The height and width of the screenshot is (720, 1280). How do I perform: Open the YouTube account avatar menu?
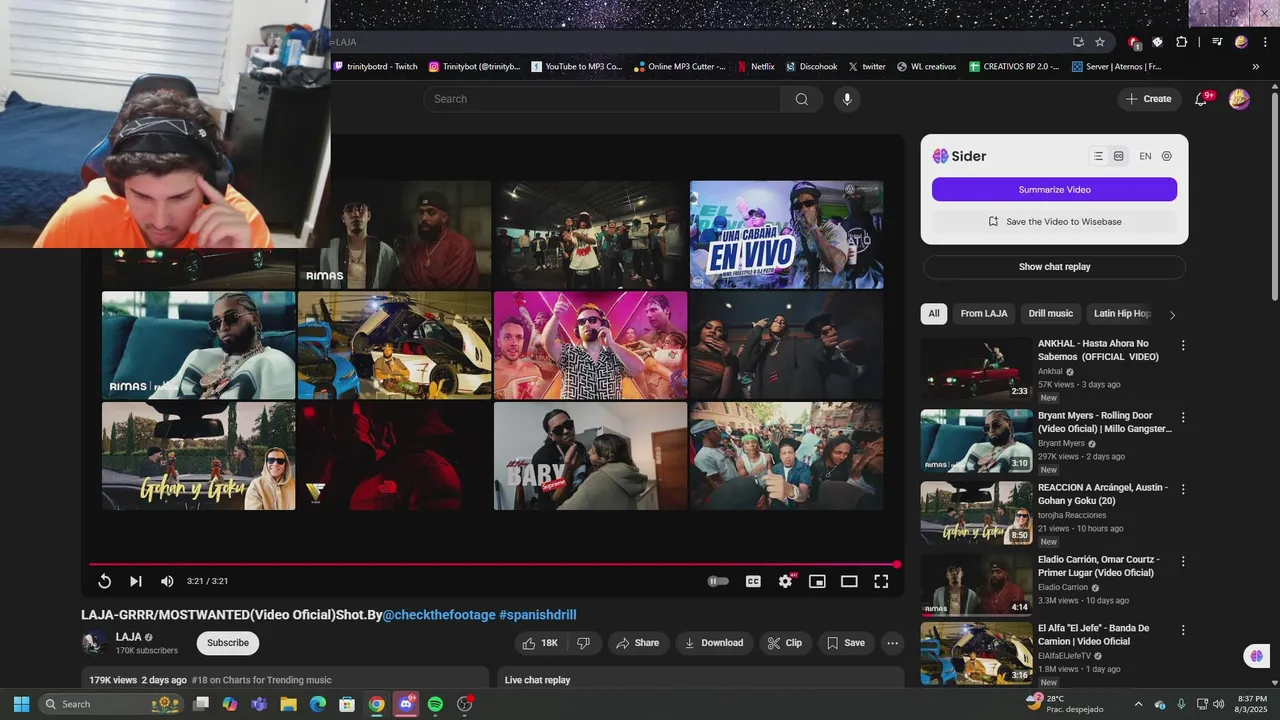coord(1239,99)
